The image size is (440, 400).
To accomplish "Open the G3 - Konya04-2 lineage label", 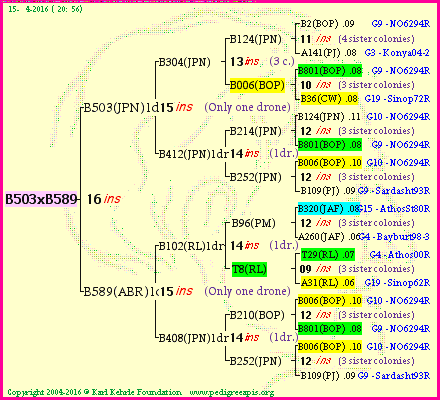I will point(397,53).
